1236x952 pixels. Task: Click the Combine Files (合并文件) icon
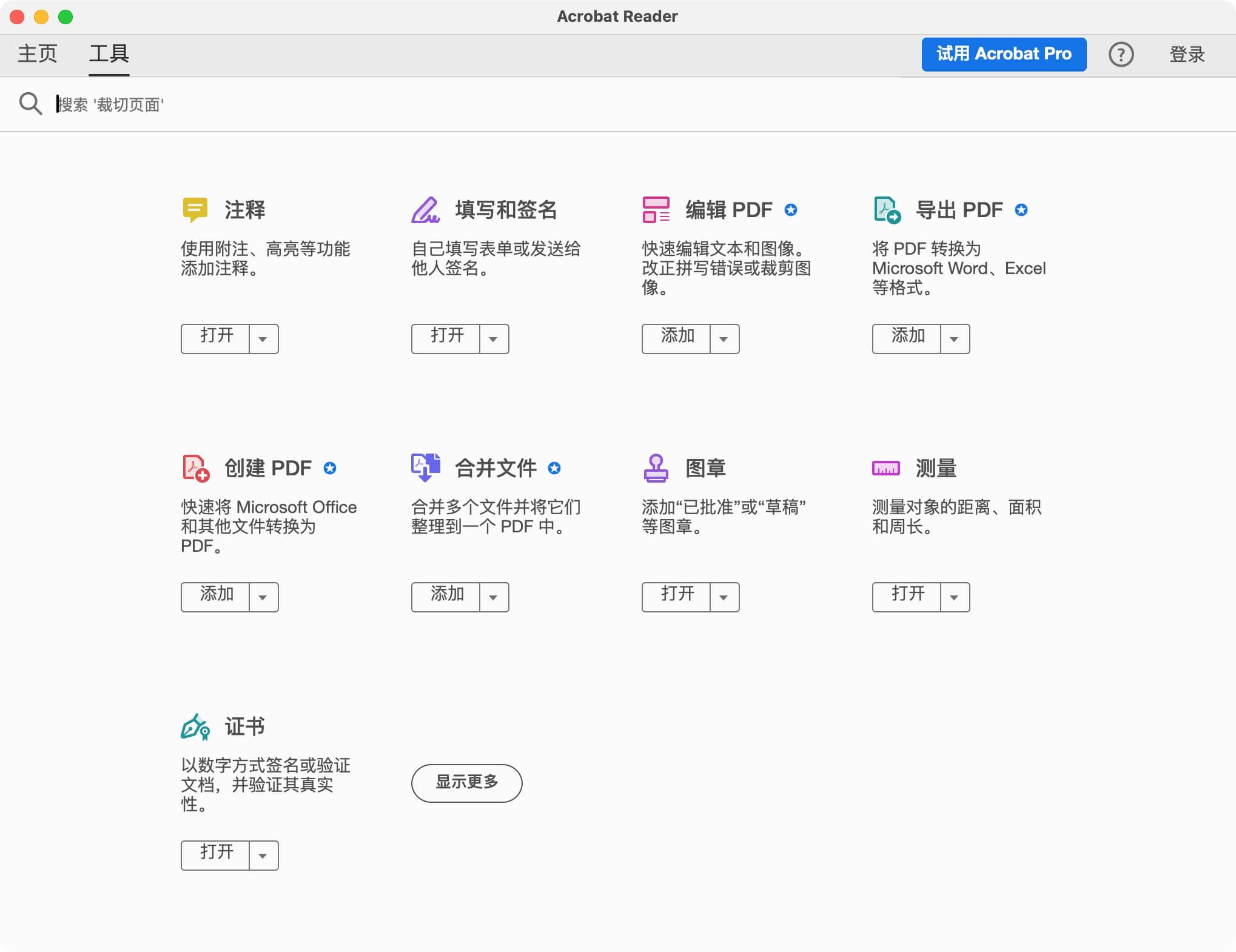(425, 468)
